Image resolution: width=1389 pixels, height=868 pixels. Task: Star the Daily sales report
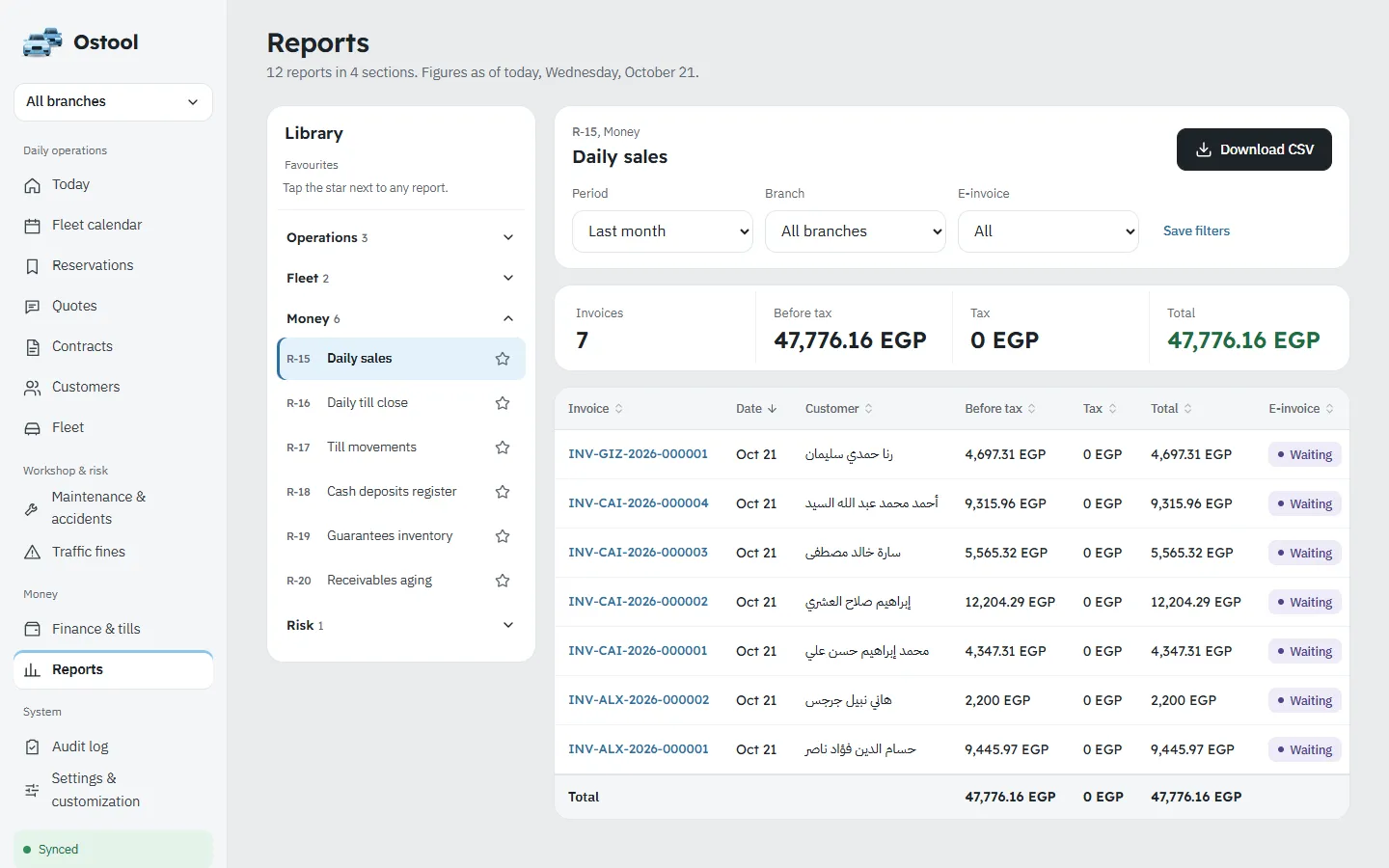[x=503, y=359]
